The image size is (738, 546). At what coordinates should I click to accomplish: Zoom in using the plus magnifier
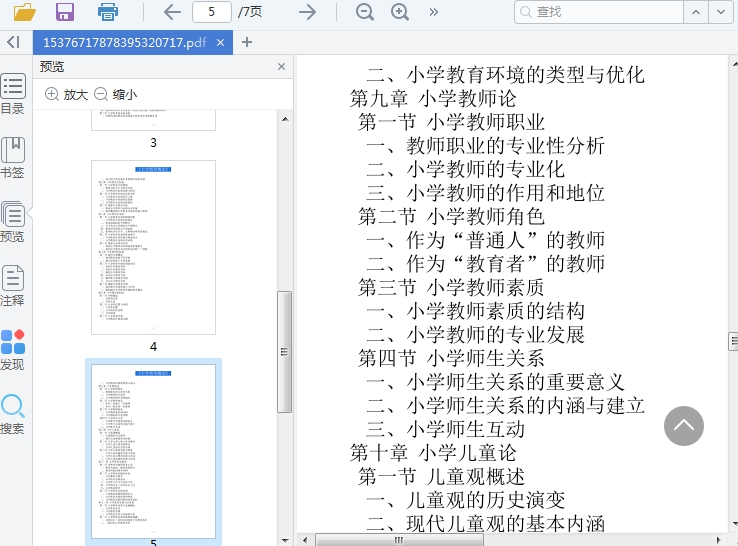pyautogui.click(x=400, y=12)
